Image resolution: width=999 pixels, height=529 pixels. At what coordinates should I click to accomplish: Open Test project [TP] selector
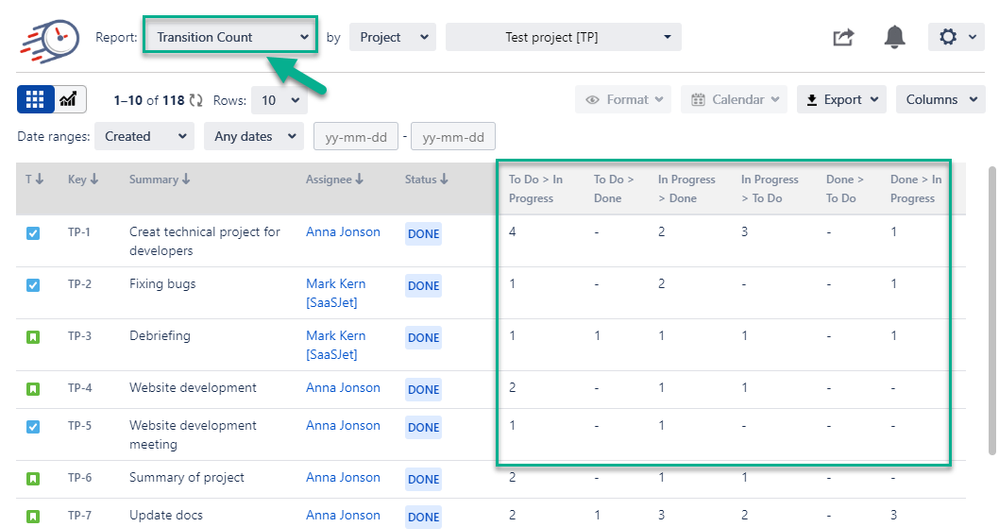[563, 37]
